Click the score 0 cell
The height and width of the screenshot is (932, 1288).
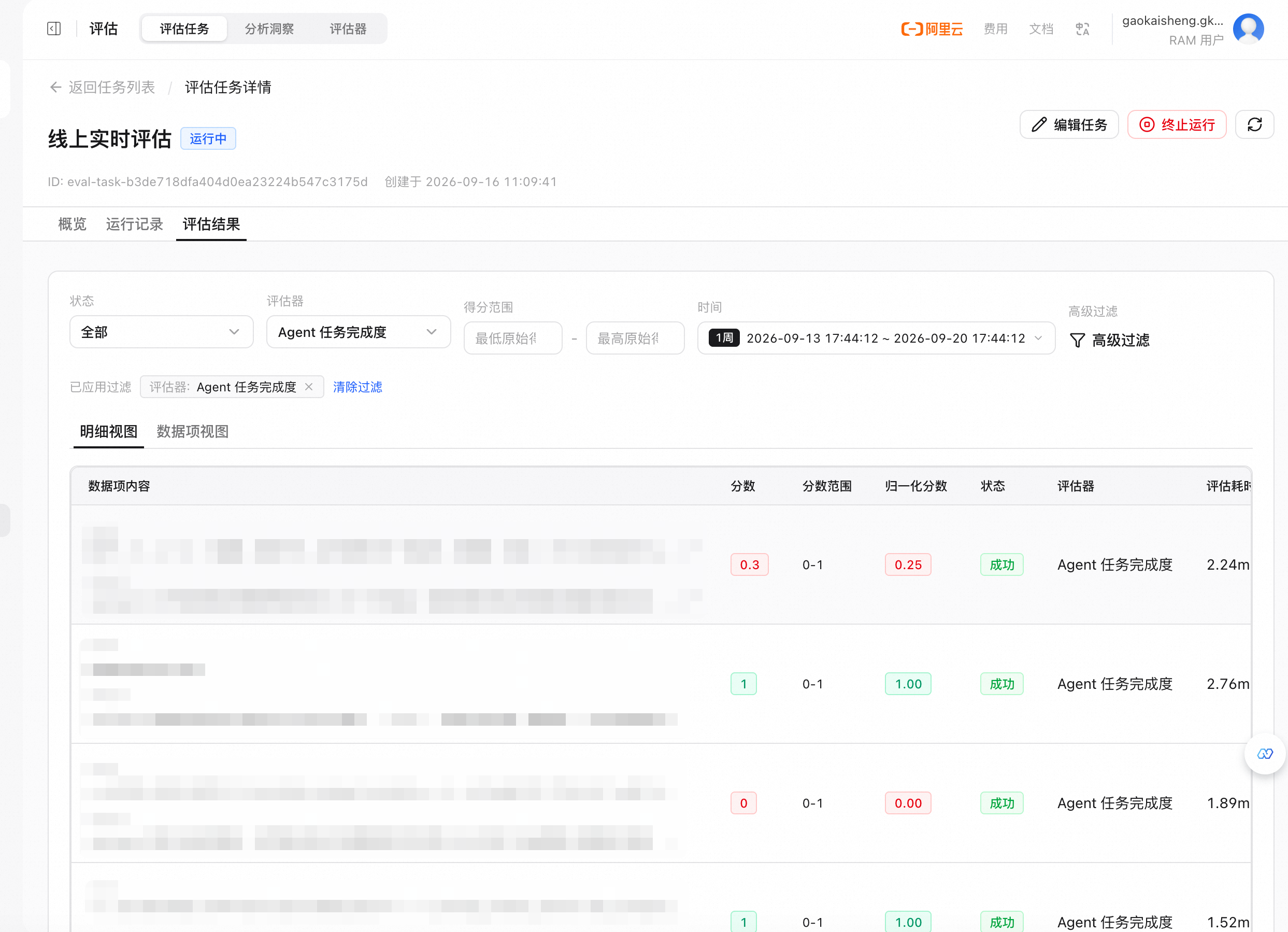[743, 803]
